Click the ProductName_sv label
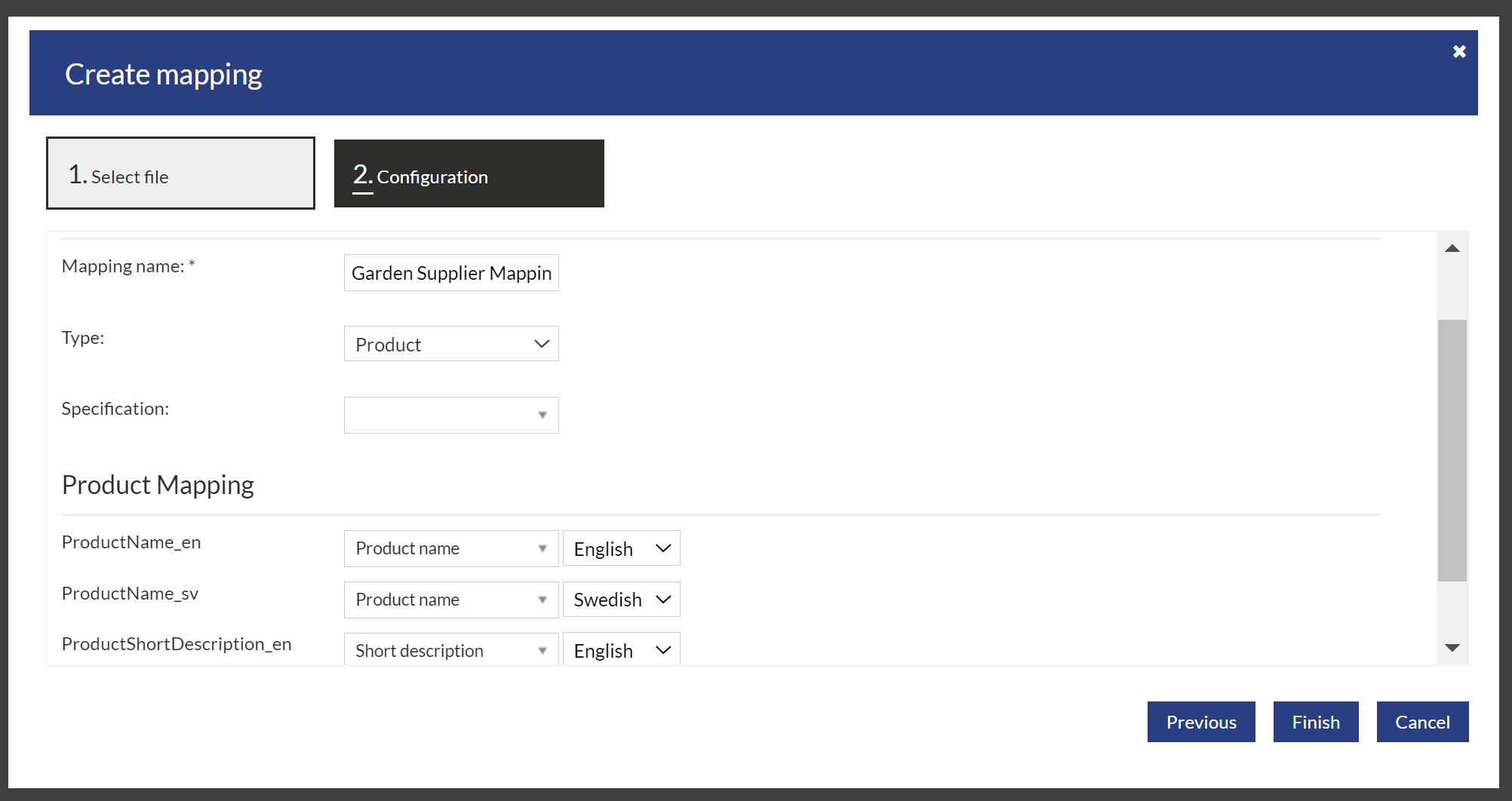The image size is (1512, 801). [130, 594]
